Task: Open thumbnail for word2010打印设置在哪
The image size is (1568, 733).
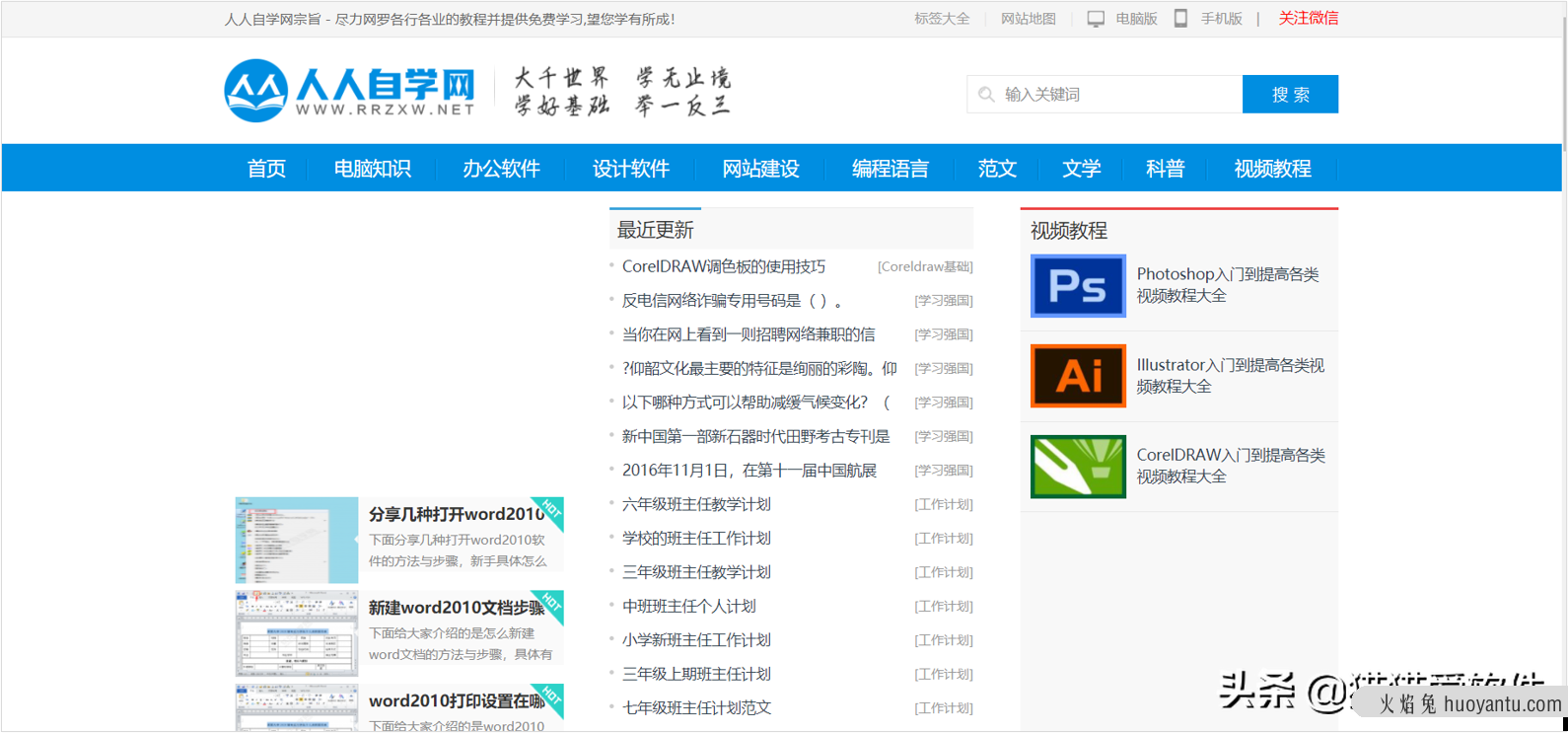Action: pyautogui.click(x=297, y=707)
